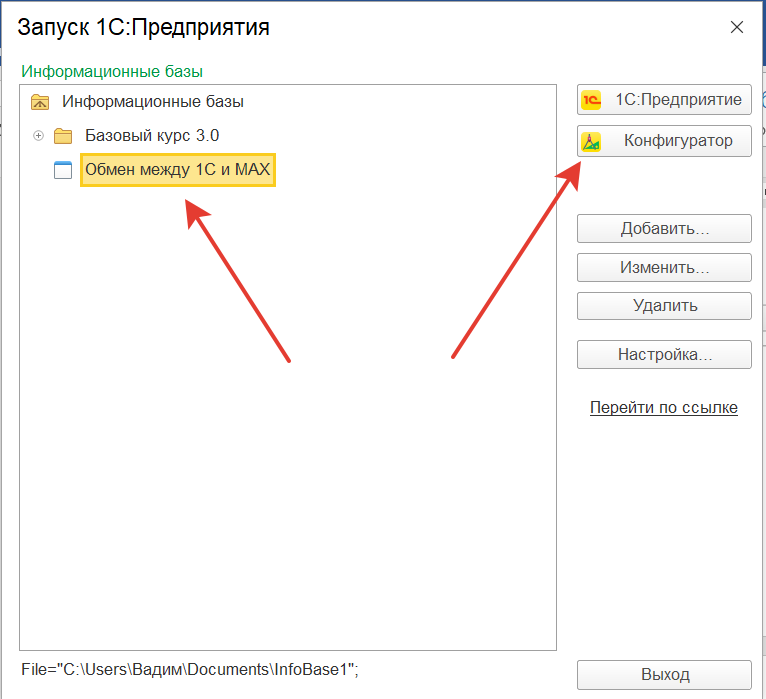Click the green Информационные базы heading

112,71
